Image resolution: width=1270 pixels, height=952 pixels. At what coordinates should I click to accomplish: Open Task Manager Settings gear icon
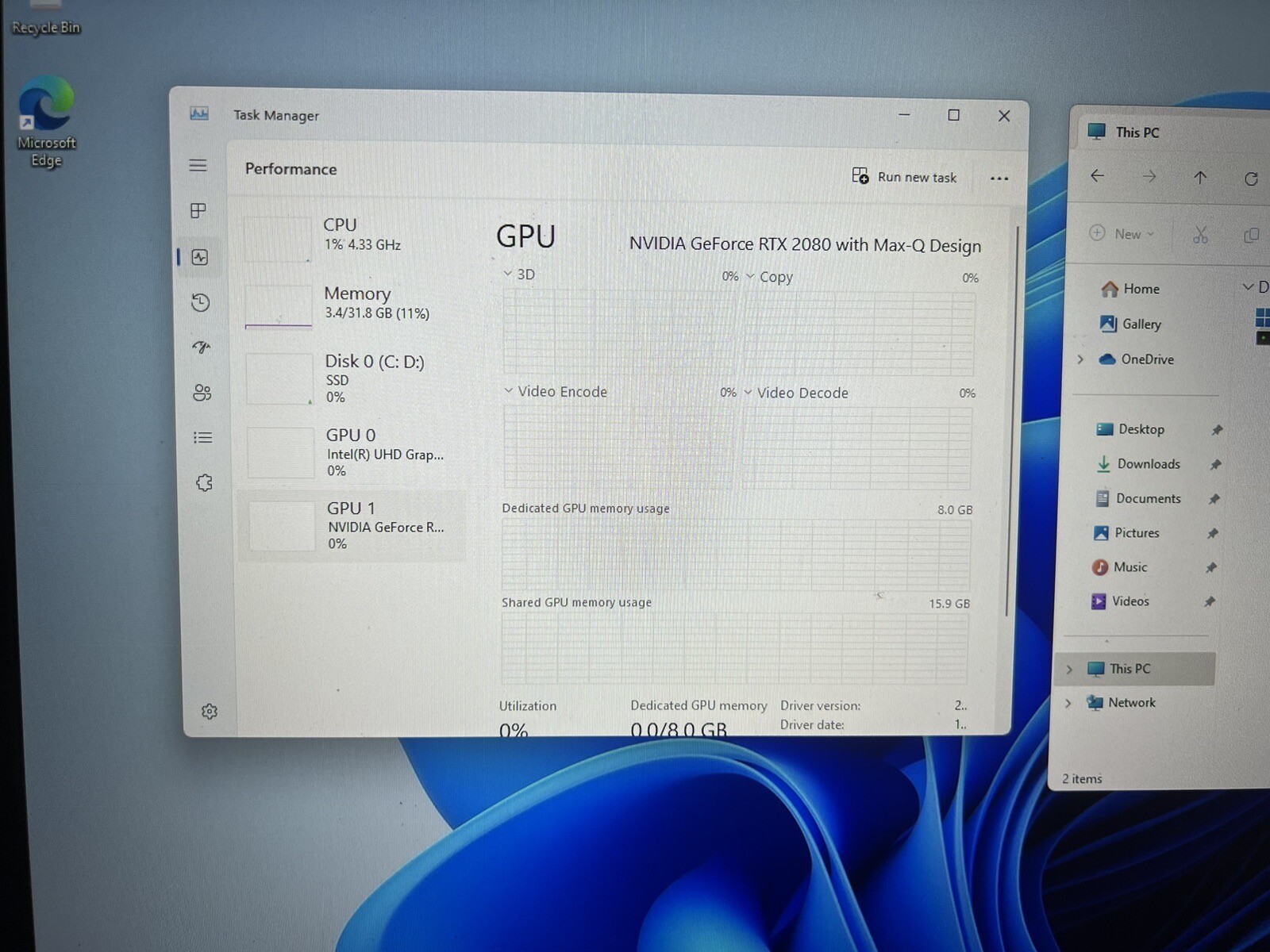(x=210, y=712)
